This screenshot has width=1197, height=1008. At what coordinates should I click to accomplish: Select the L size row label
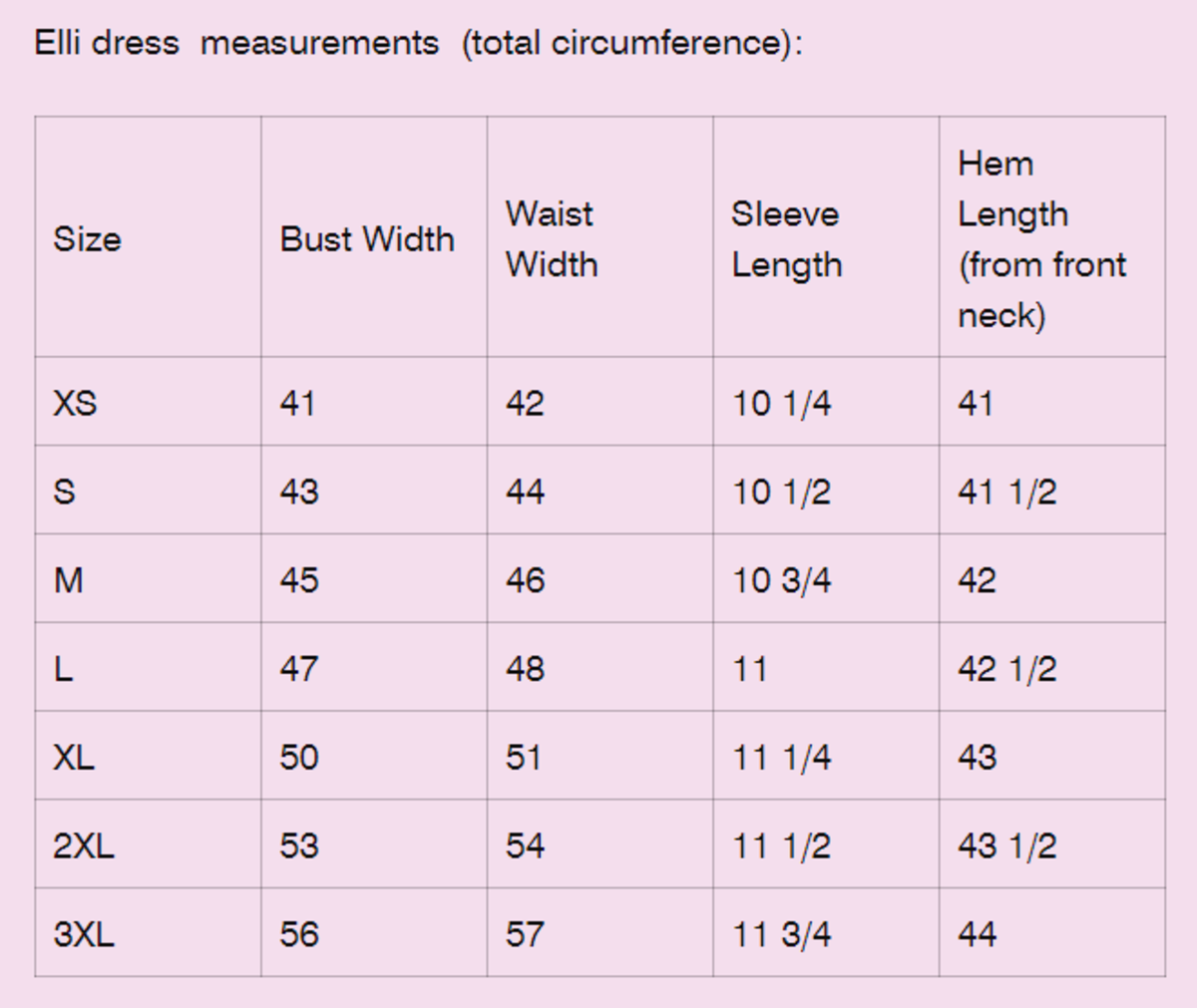pos(63,669)
